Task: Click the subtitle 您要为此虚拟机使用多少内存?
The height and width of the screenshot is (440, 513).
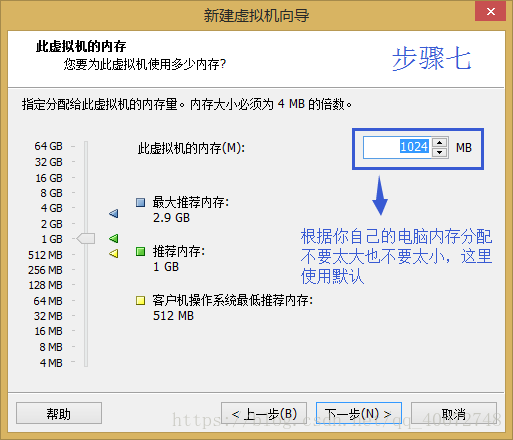Action: pyautogui.click(x=145, y=64)
